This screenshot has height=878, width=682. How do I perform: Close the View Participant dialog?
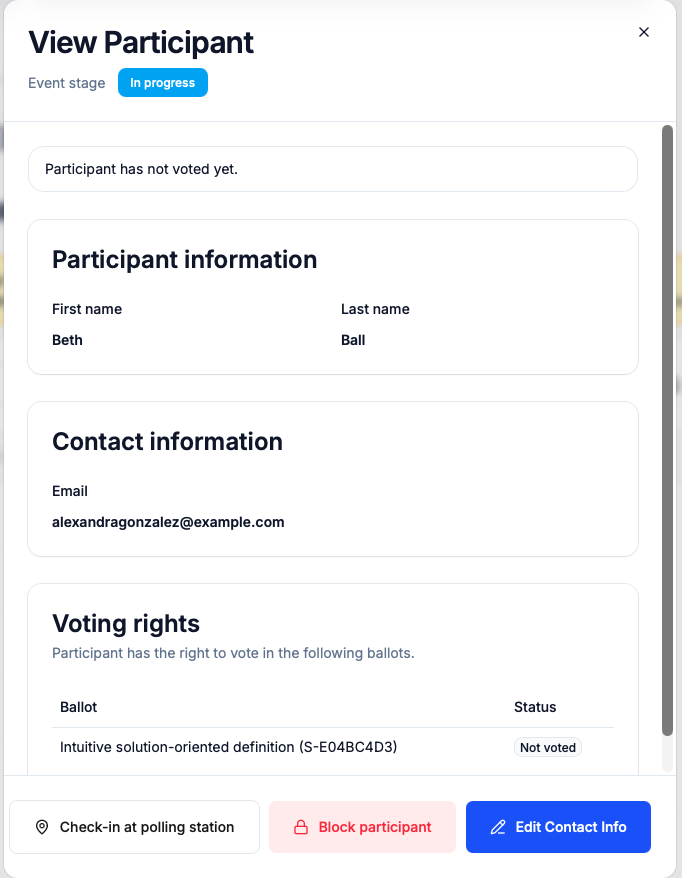click(644, 32)
